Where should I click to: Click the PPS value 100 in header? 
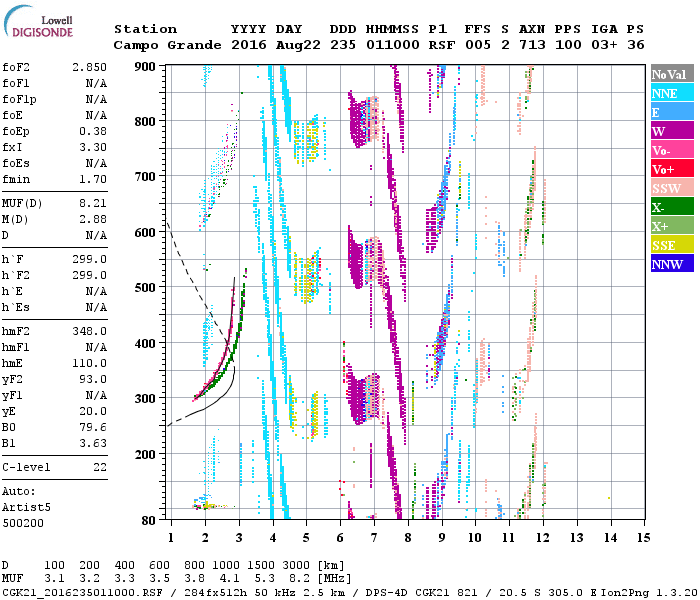click(568, 45)
